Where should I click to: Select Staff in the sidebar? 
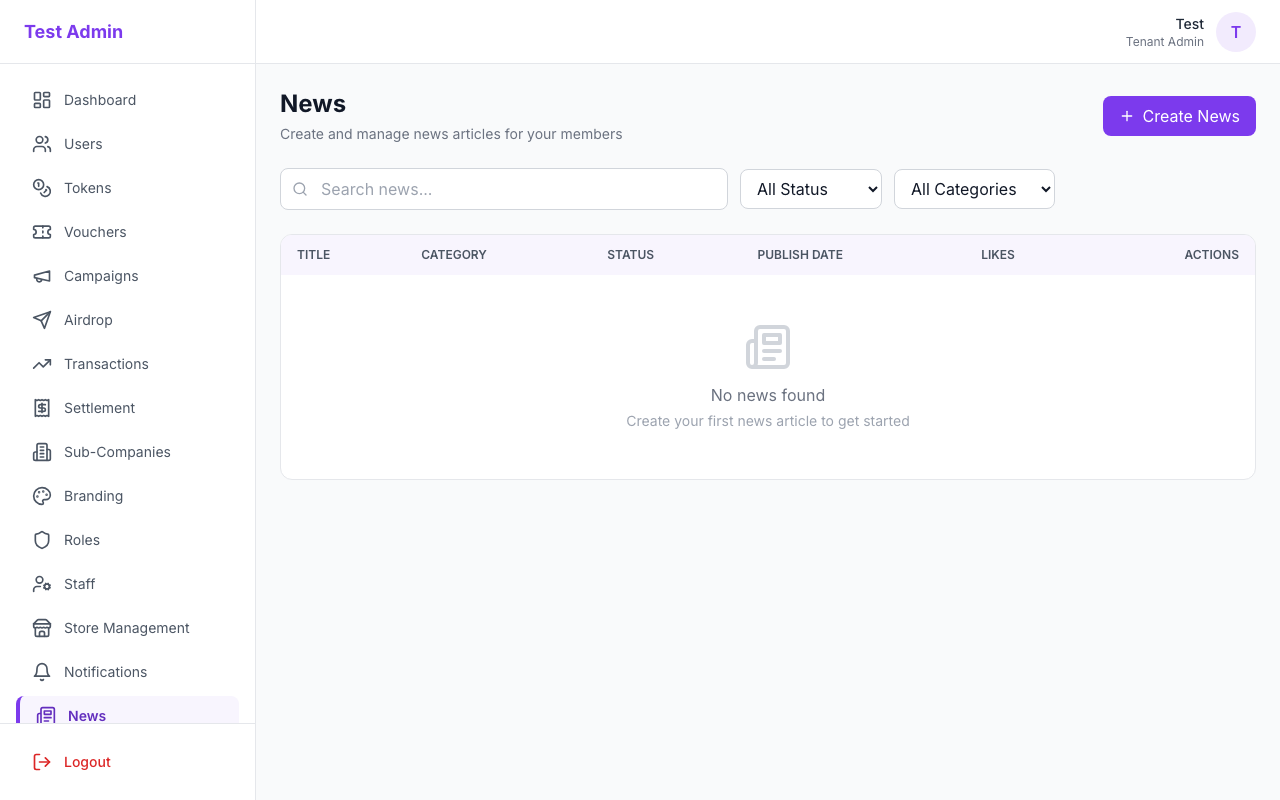[80, 584]
